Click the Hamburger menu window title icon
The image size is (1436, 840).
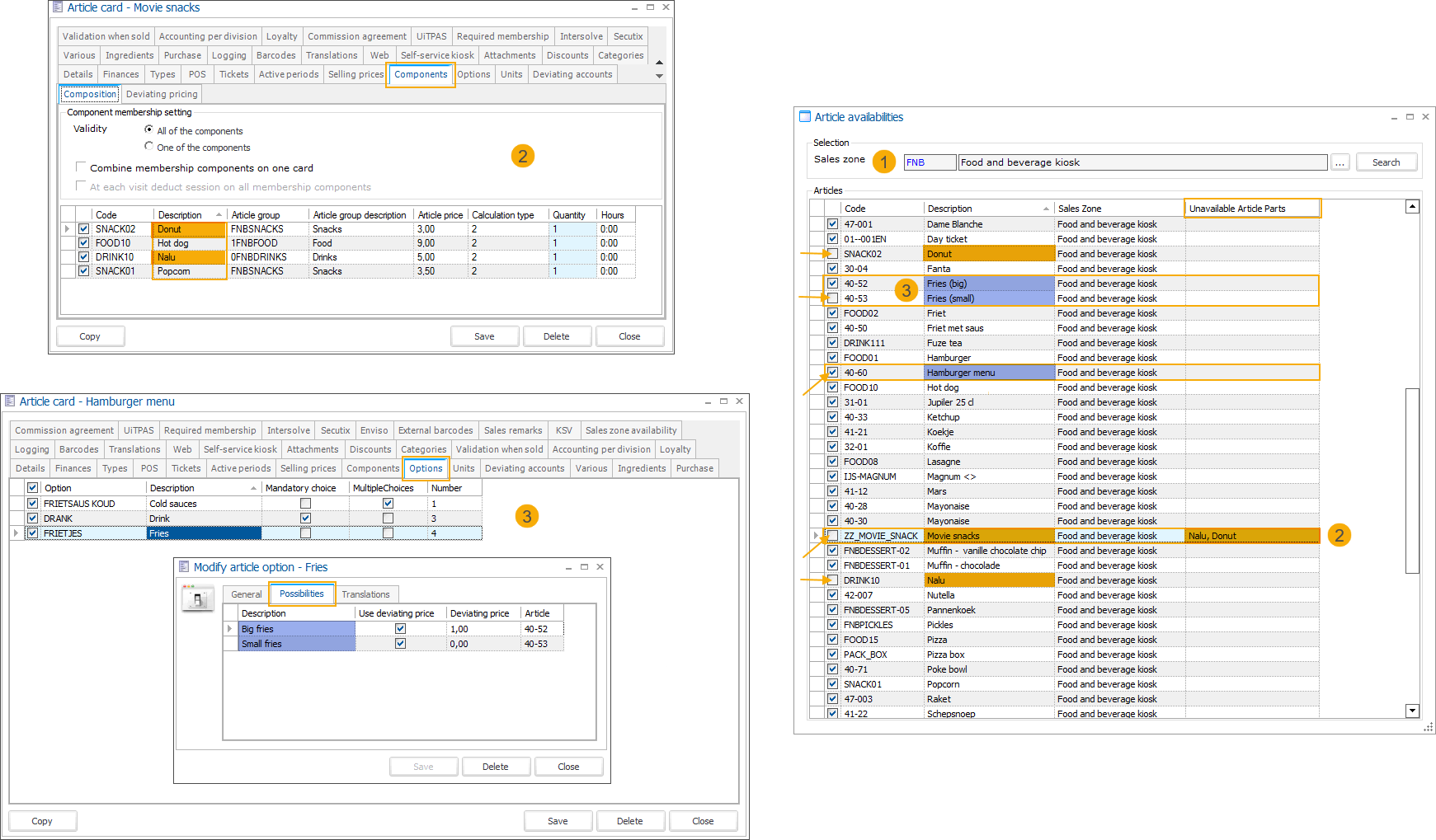point(11,401)
